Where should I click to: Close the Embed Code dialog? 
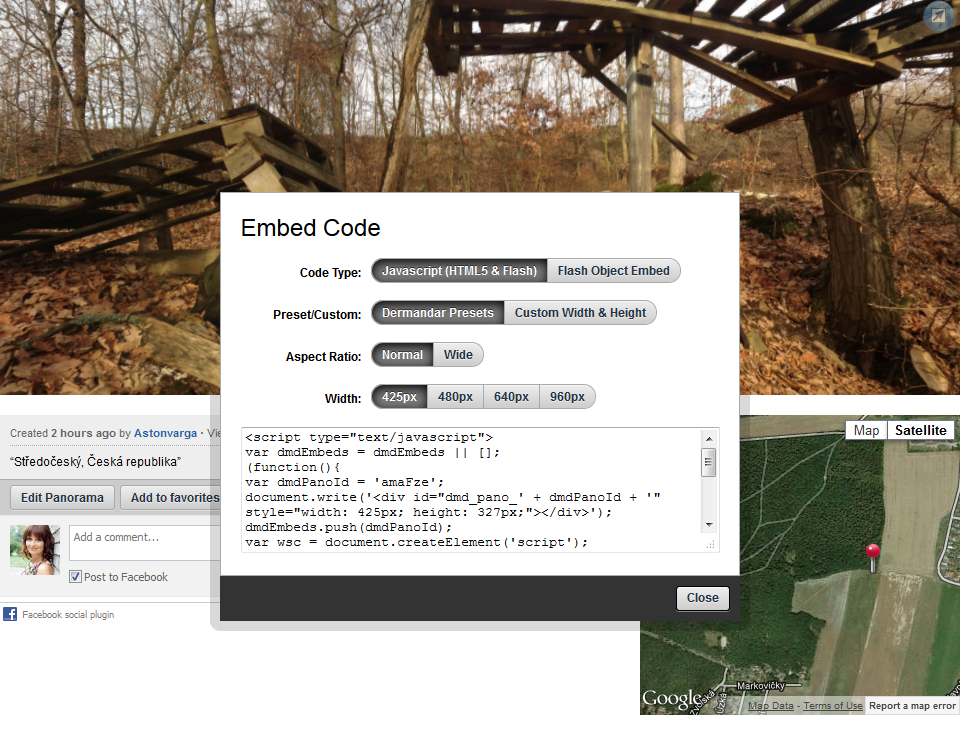(702, 598)
